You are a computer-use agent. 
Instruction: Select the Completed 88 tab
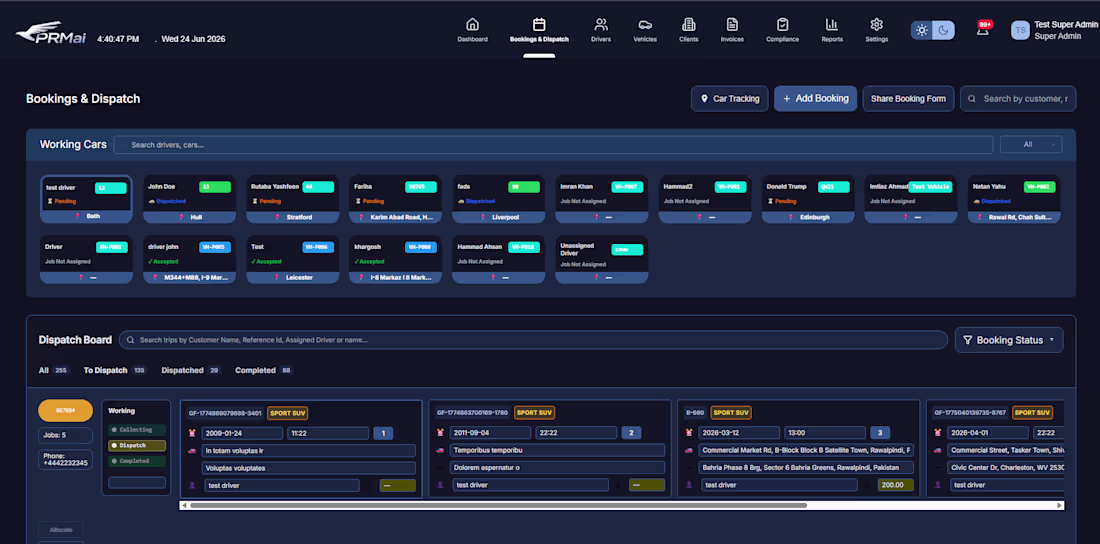tap(264, 370)
